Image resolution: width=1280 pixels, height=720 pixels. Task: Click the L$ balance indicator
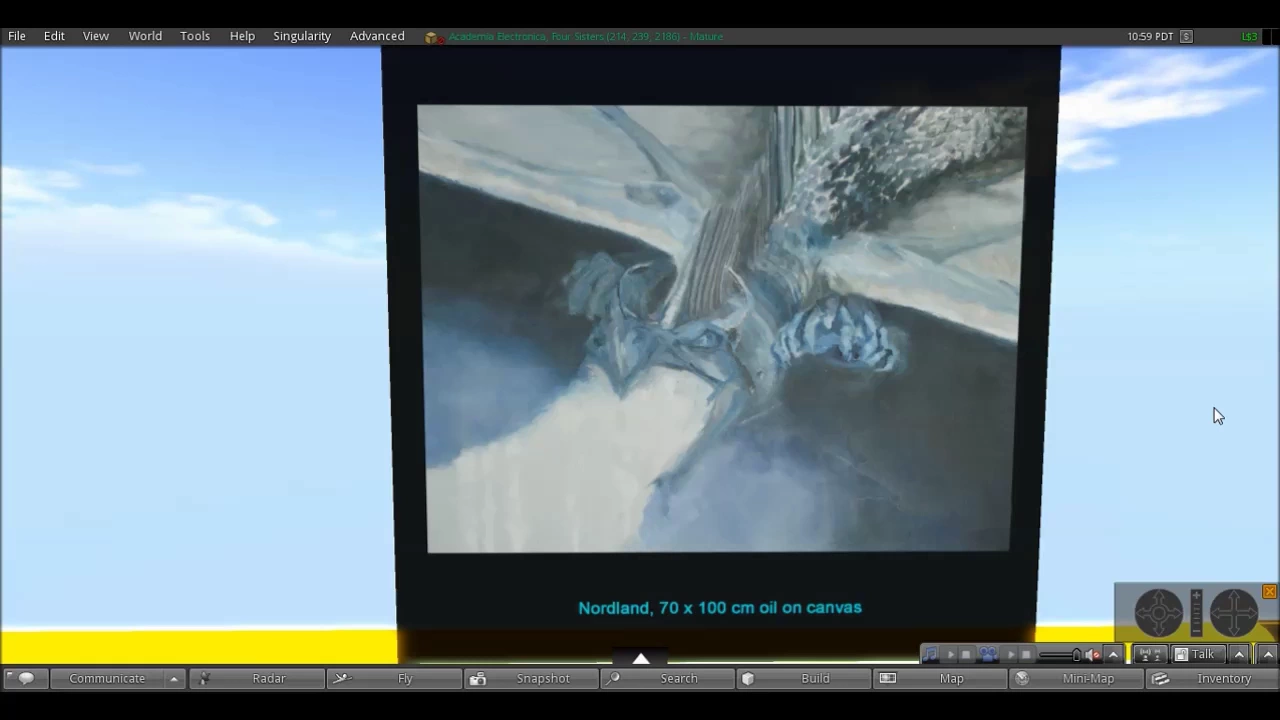[1249, 37]
